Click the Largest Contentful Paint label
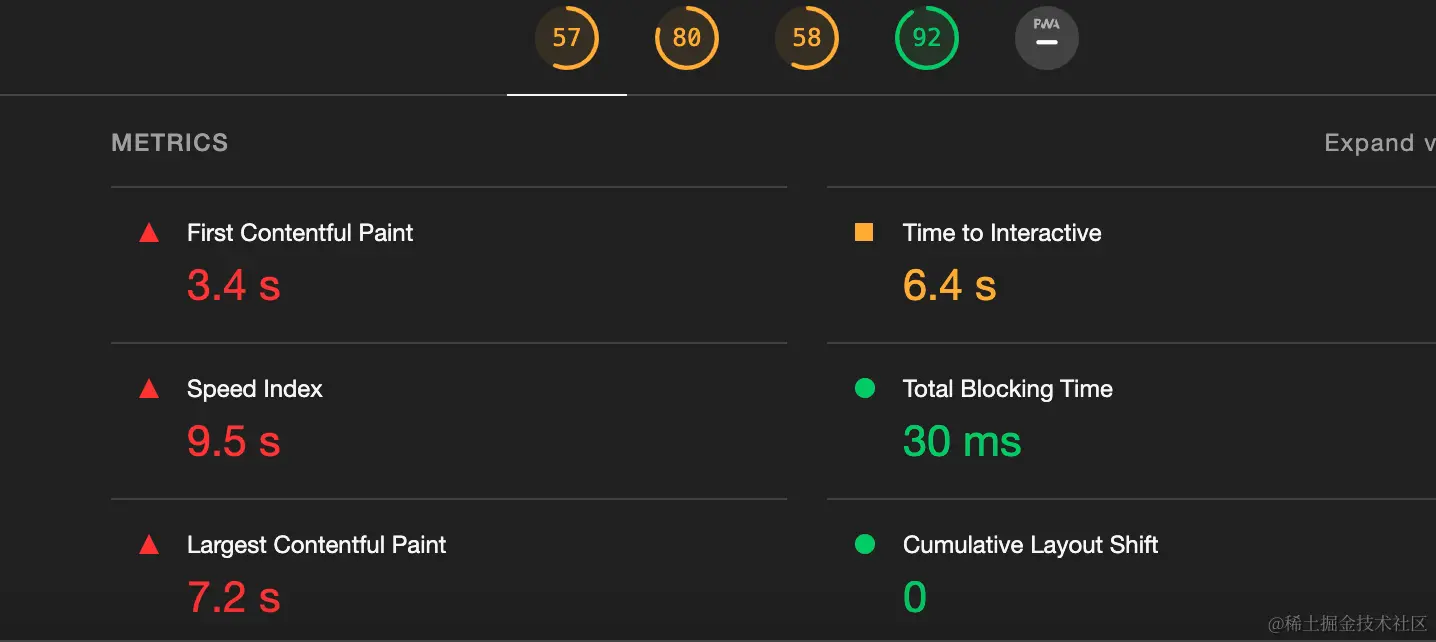This screenshot has width=1436, height=642. [x=316, y=545]
